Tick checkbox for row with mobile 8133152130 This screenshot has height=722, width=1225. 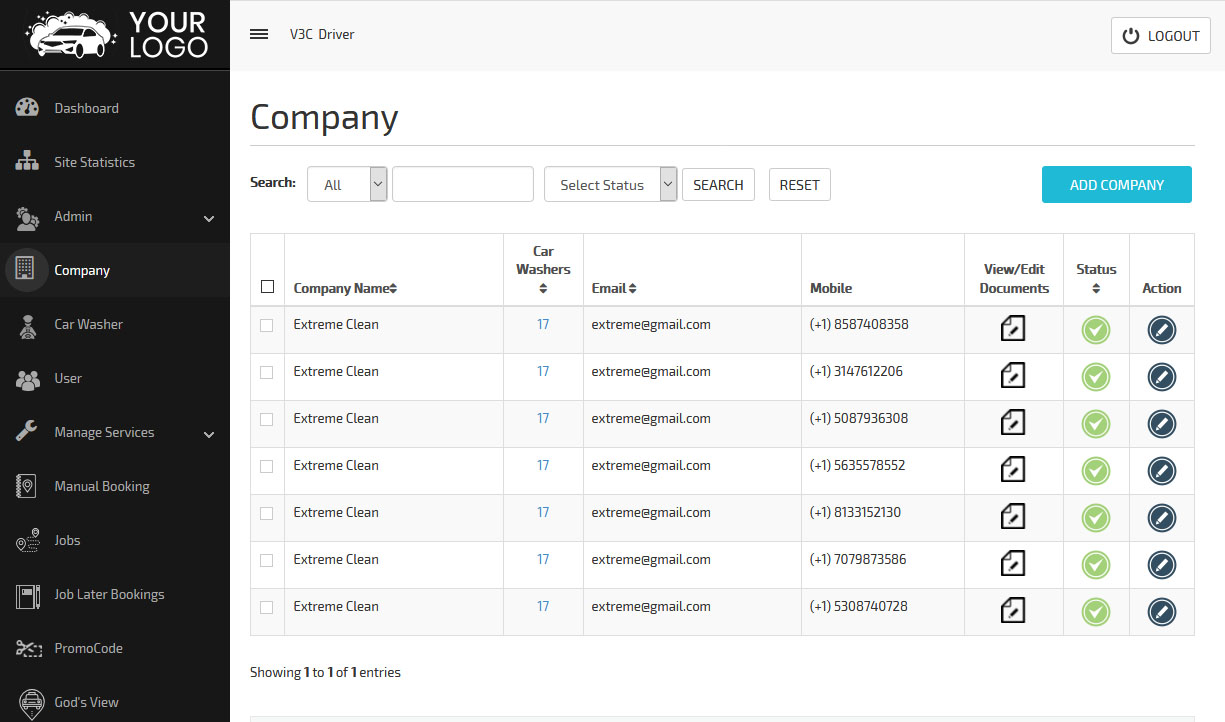(x=266, y=513)
